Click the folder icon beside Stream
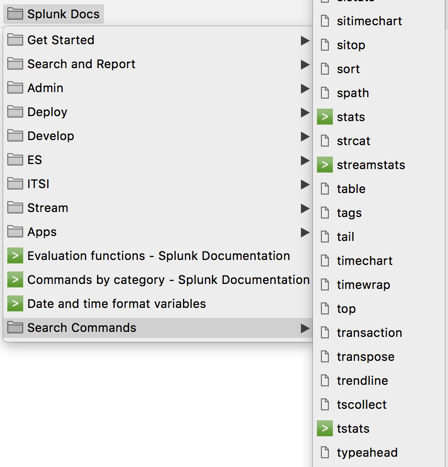Image resolution: width=448 pixels, height=467 pixels. tap(15, 208)
